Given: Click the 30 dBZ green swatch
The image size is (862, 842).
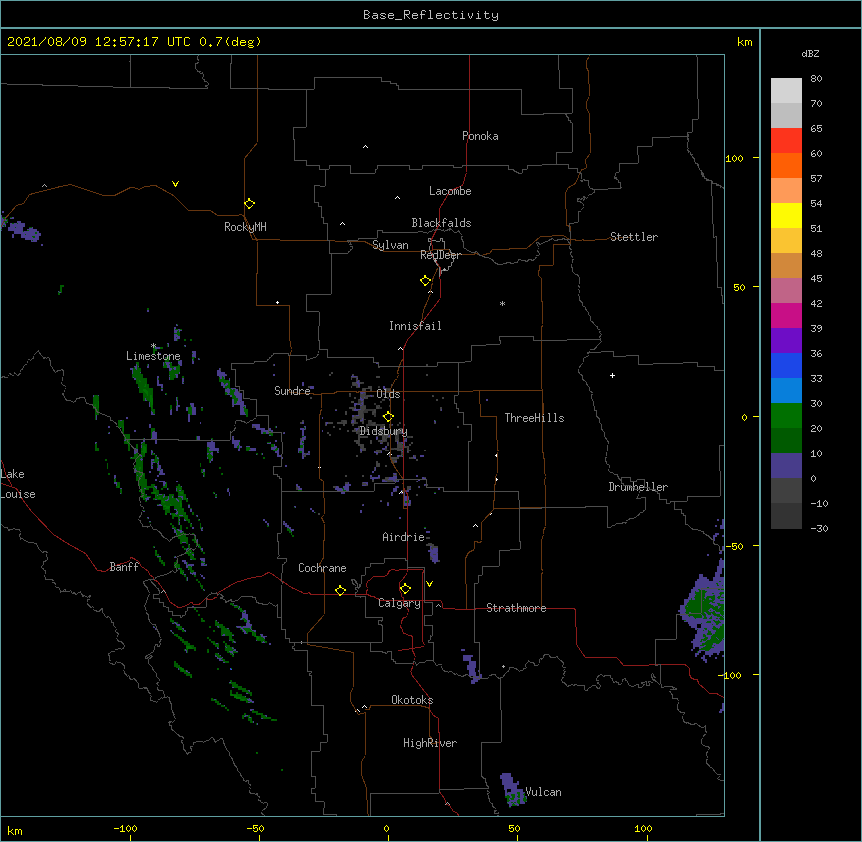Looking at the screenshot, I should point(786,416).
